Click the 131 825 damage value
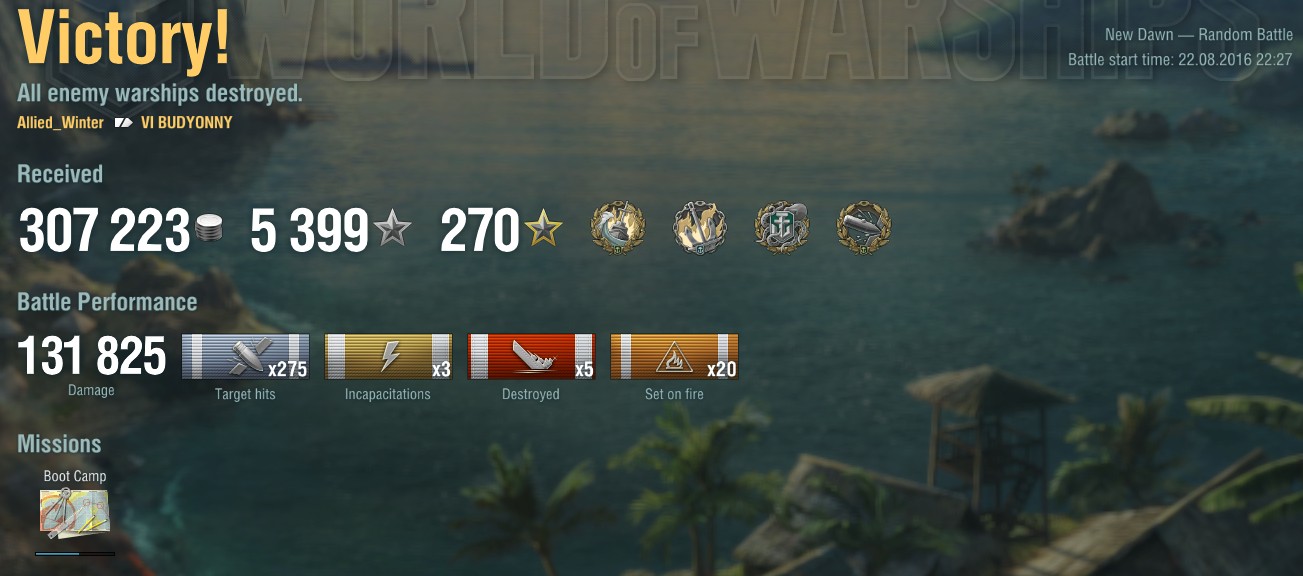The height and width of the screenshot is (576, 1303). [x=92, y=356]
